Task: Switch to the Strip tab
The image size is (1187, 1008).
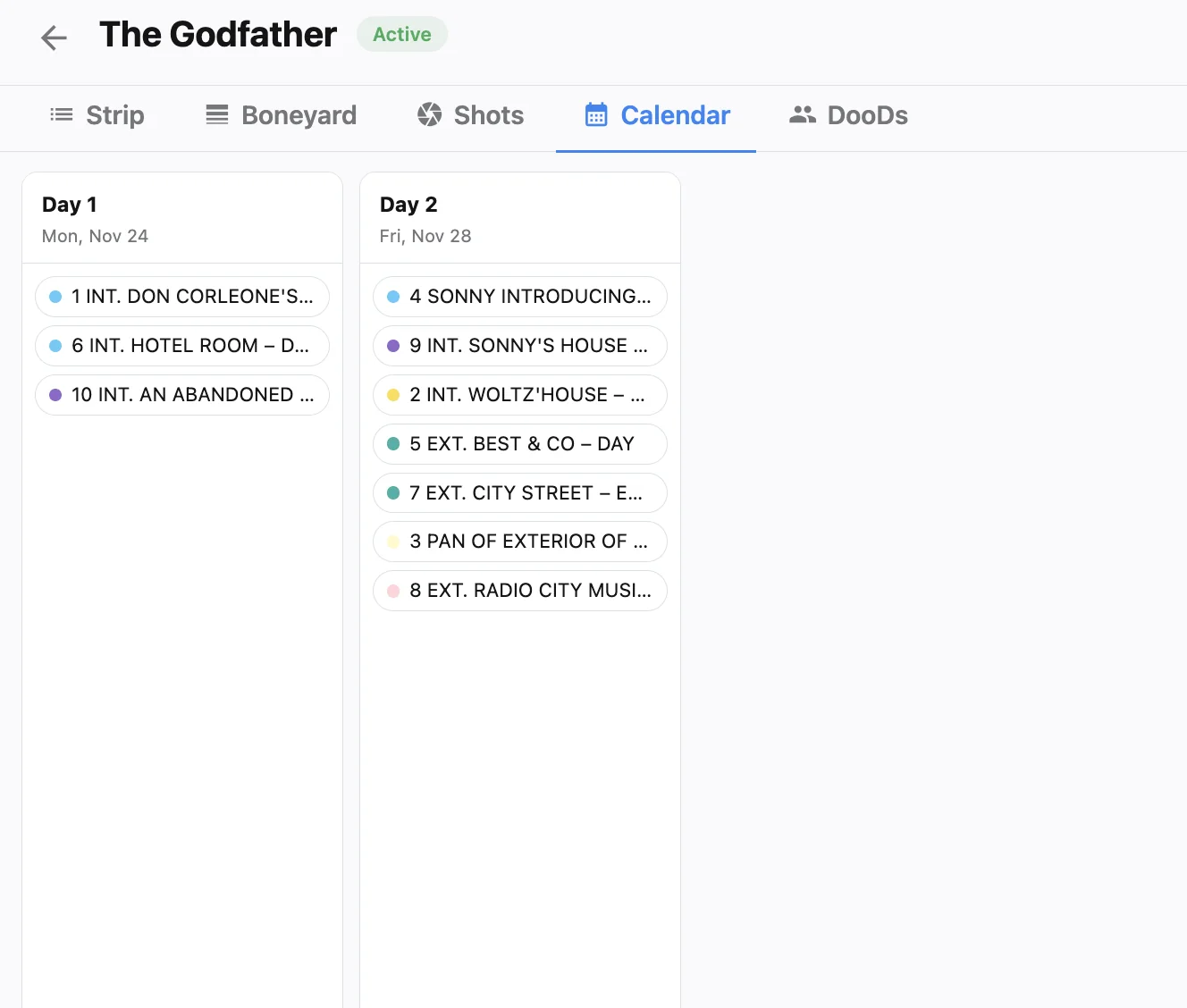Action: click(x=97, y=115)
